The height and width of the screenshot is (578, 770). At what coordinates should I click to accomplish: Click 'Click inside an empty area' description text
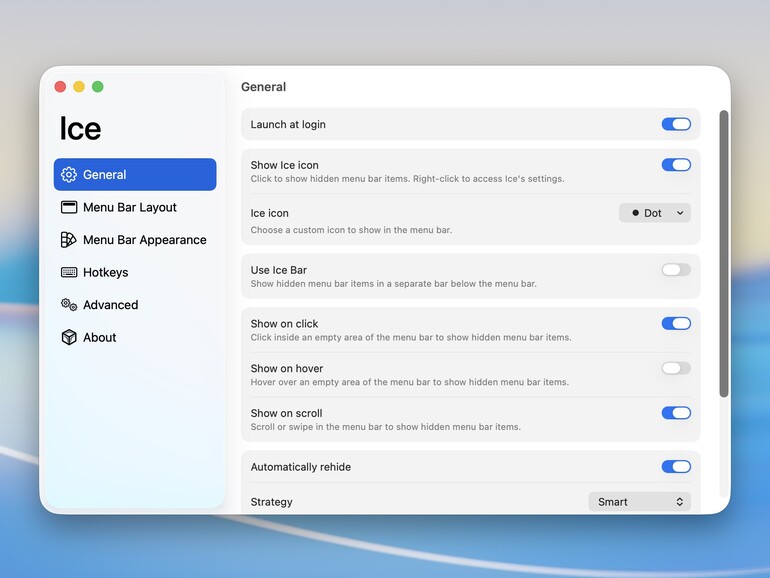[411, 337]
